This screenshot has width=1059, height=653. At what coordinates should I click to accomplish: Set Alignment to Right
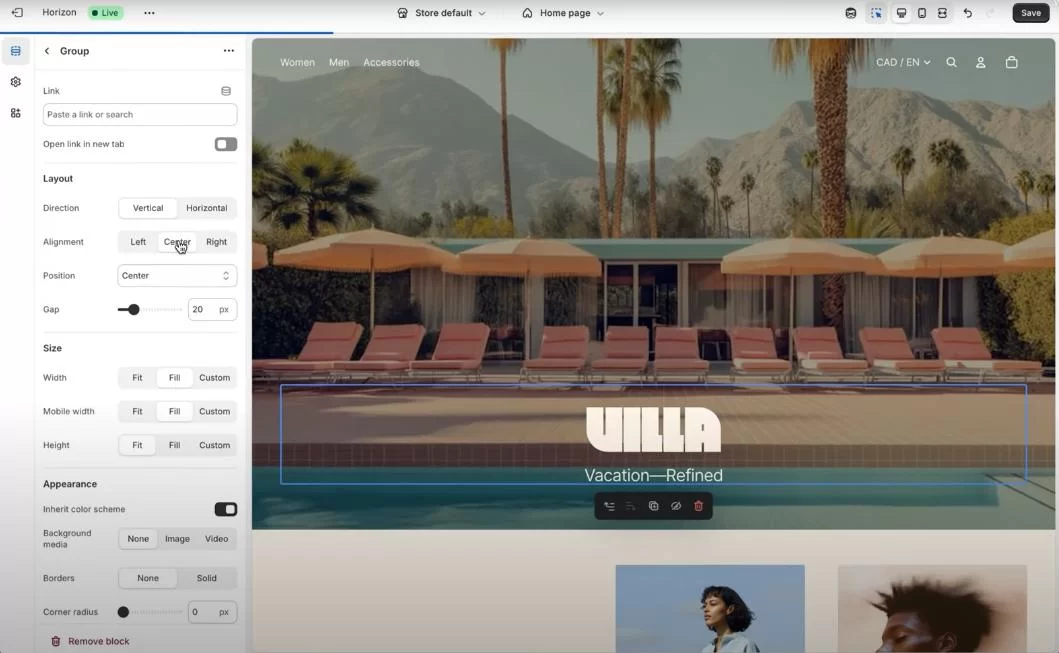pos(217,242)
